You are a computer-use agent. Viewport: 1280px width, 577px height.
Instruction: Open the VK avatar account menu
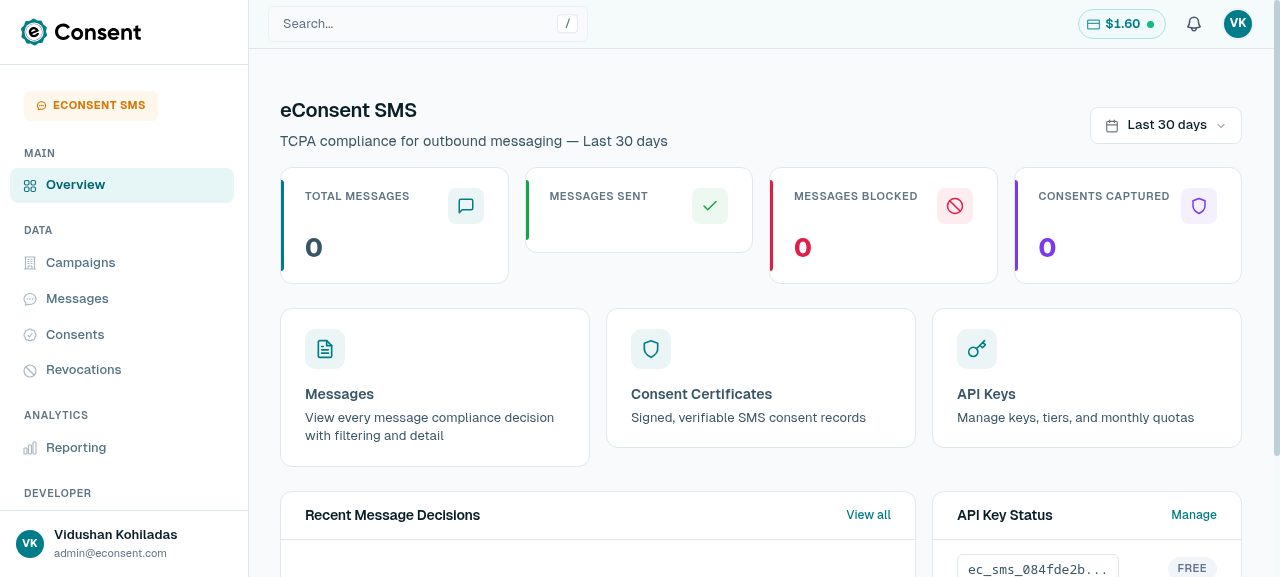tap(1237, 23)
